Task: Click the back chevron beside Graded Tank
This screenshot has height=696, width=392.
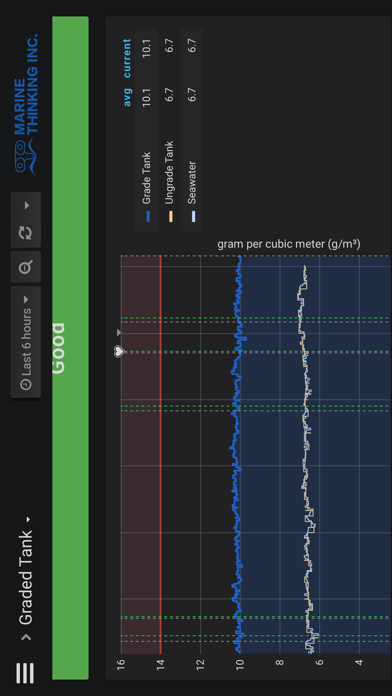Action: coord(26,637)
